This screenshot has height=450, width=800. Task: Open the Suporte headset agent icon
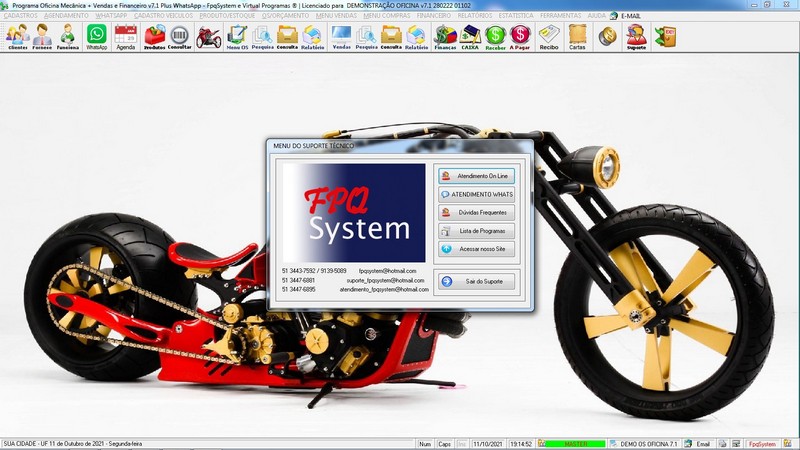pos(636,37)
